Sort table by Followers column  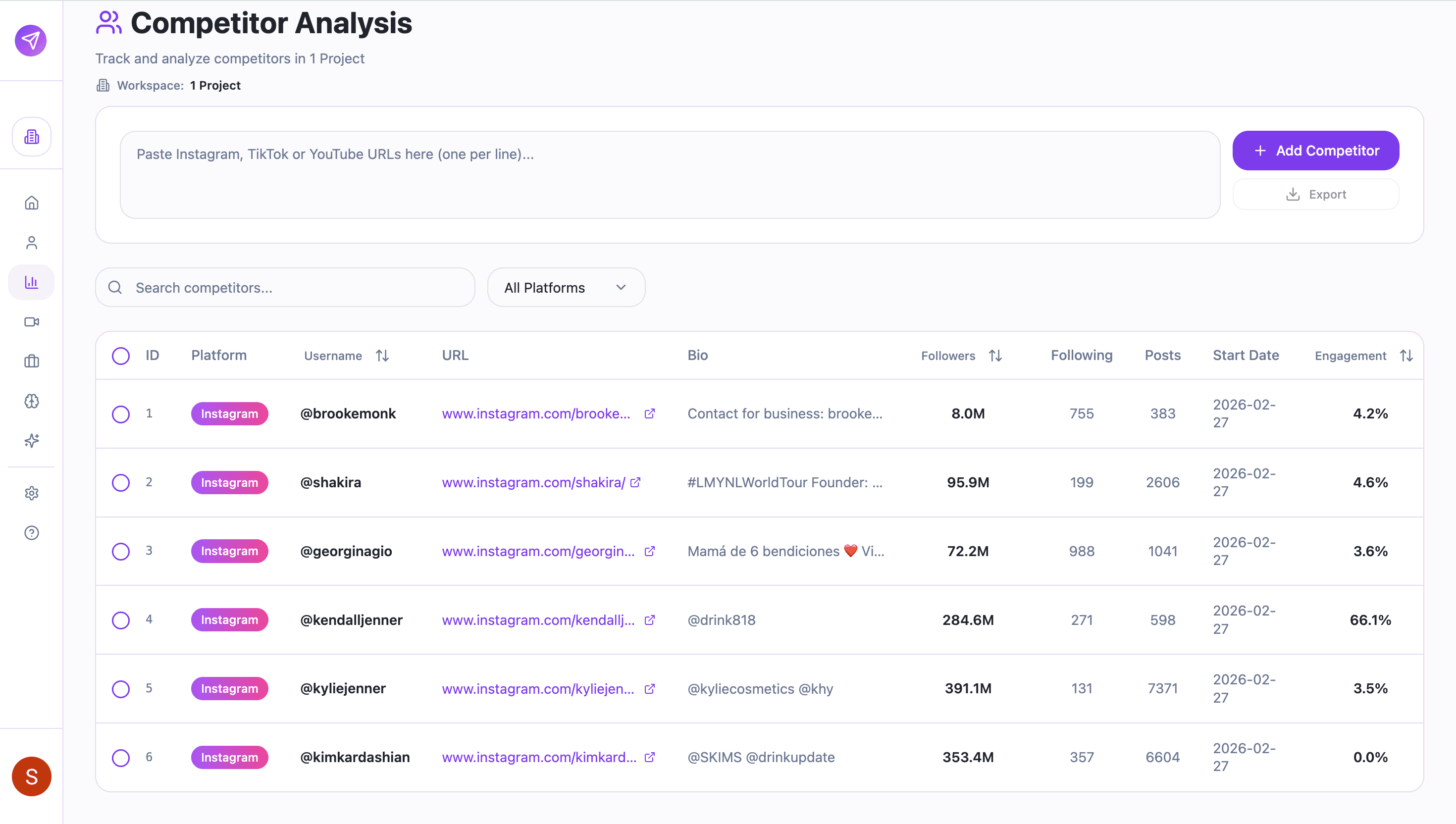click(x=995, y=356)
